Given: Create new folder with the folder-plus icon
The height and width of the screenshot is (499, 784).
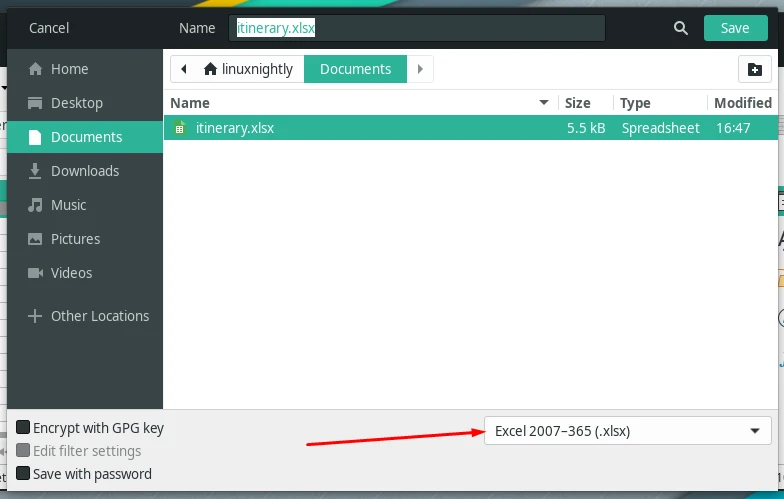Looking at the screenshot, I should 754,69.
